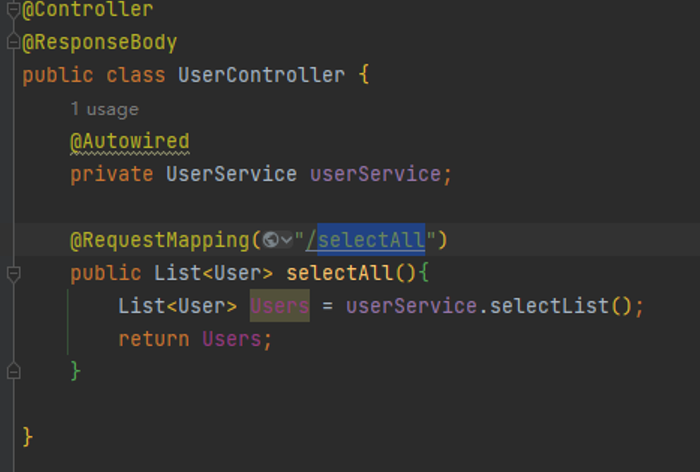Image resolution: width=700 pixels, height=472 pixels.
Task: Click the @Controller annotation text
Action: click(88, 10)
